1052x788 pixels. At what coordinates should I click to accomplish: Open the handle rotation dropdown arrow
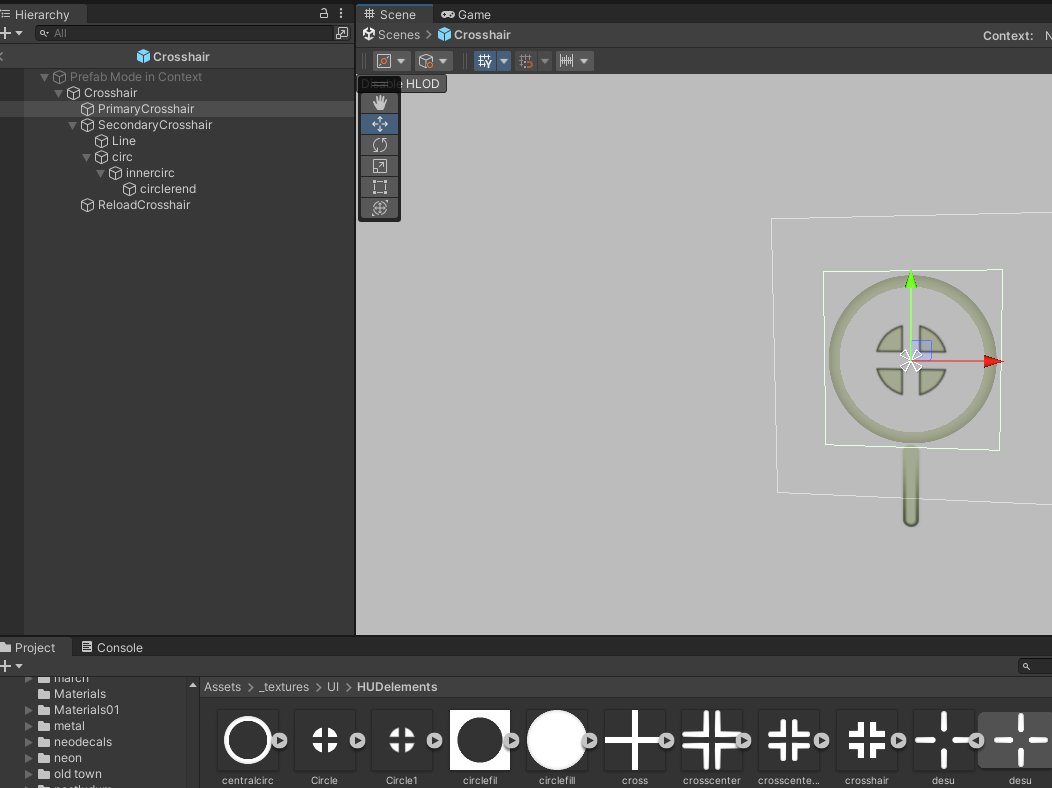click(x=443, y=61)
